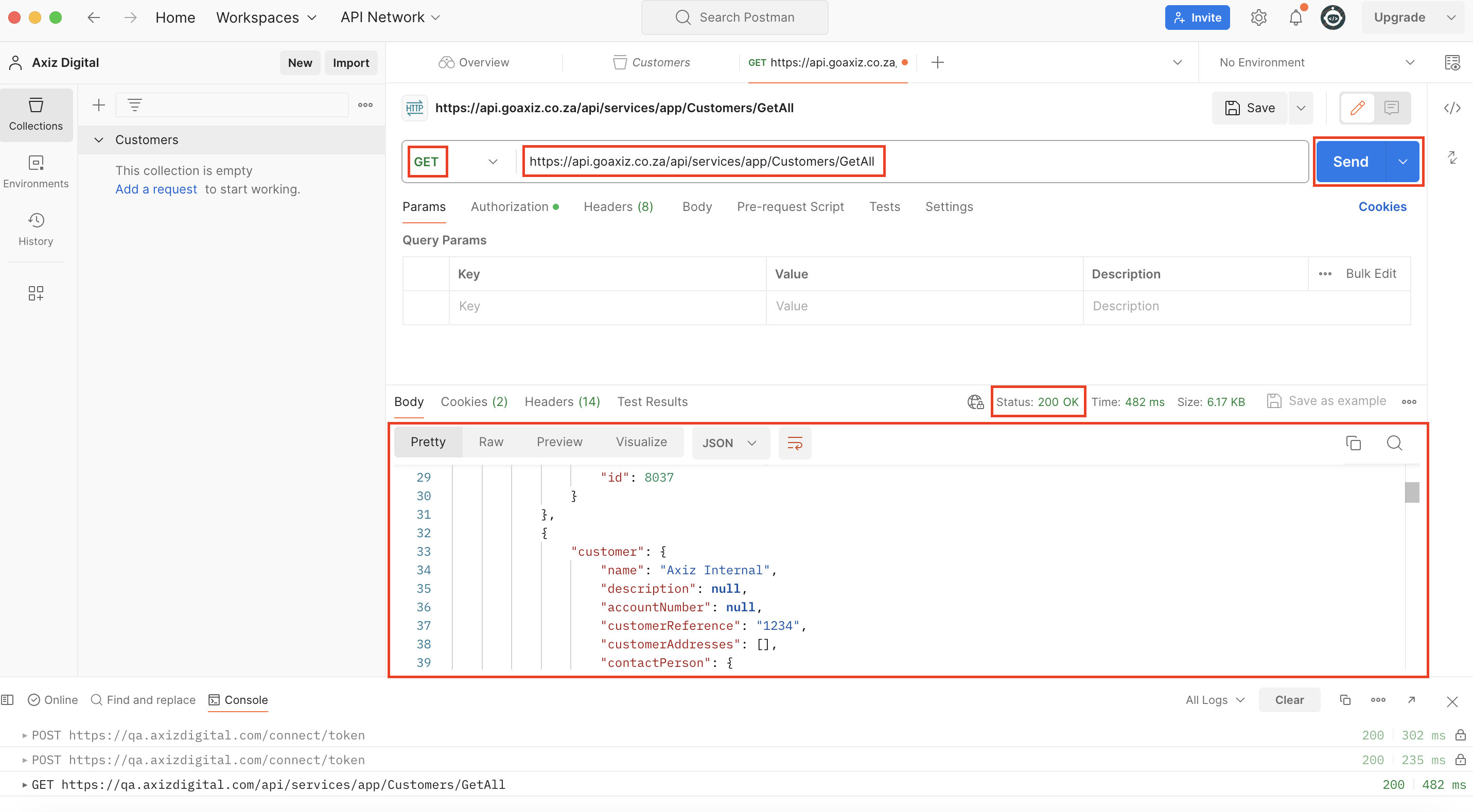Go forward with the right arrow icon

click(x=130, y=17)
